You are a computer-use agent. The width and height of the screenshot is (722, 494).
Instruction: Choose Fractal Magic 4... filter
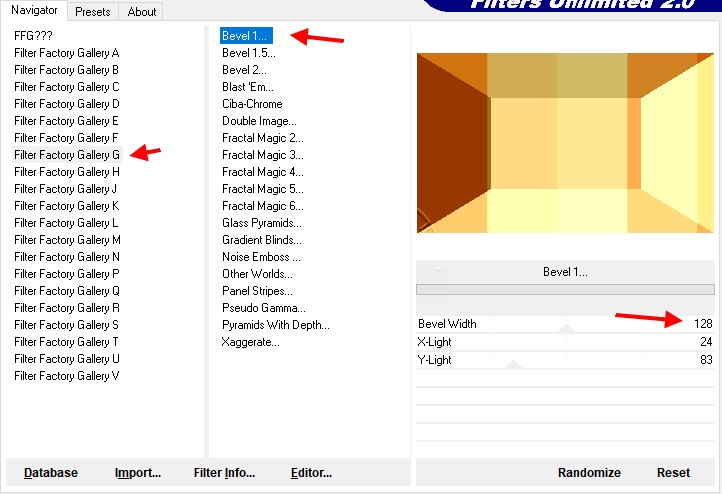pyautogui.click(x=262, y=172)
